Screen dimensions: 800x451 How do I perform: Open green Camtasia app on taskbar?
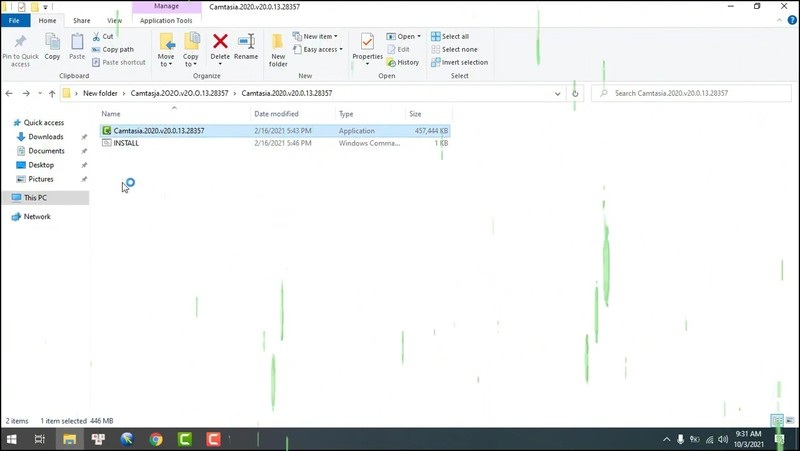(x=185, y=439)
